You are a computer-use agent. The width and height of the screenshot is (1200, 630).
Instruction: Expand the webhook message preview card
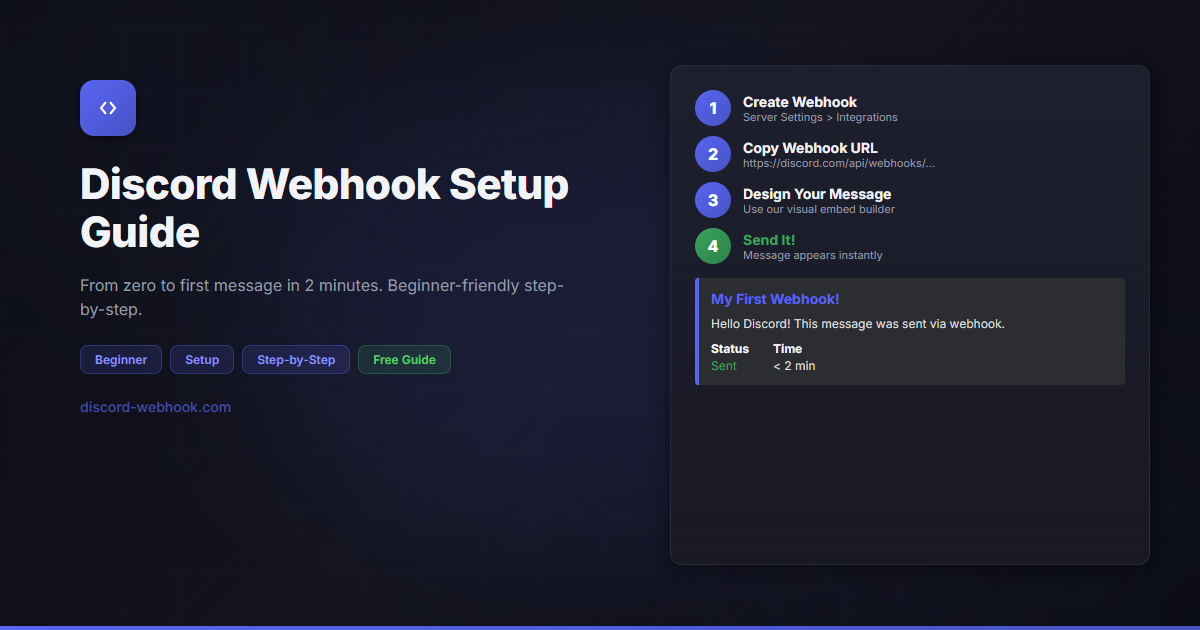pos(910,331)
